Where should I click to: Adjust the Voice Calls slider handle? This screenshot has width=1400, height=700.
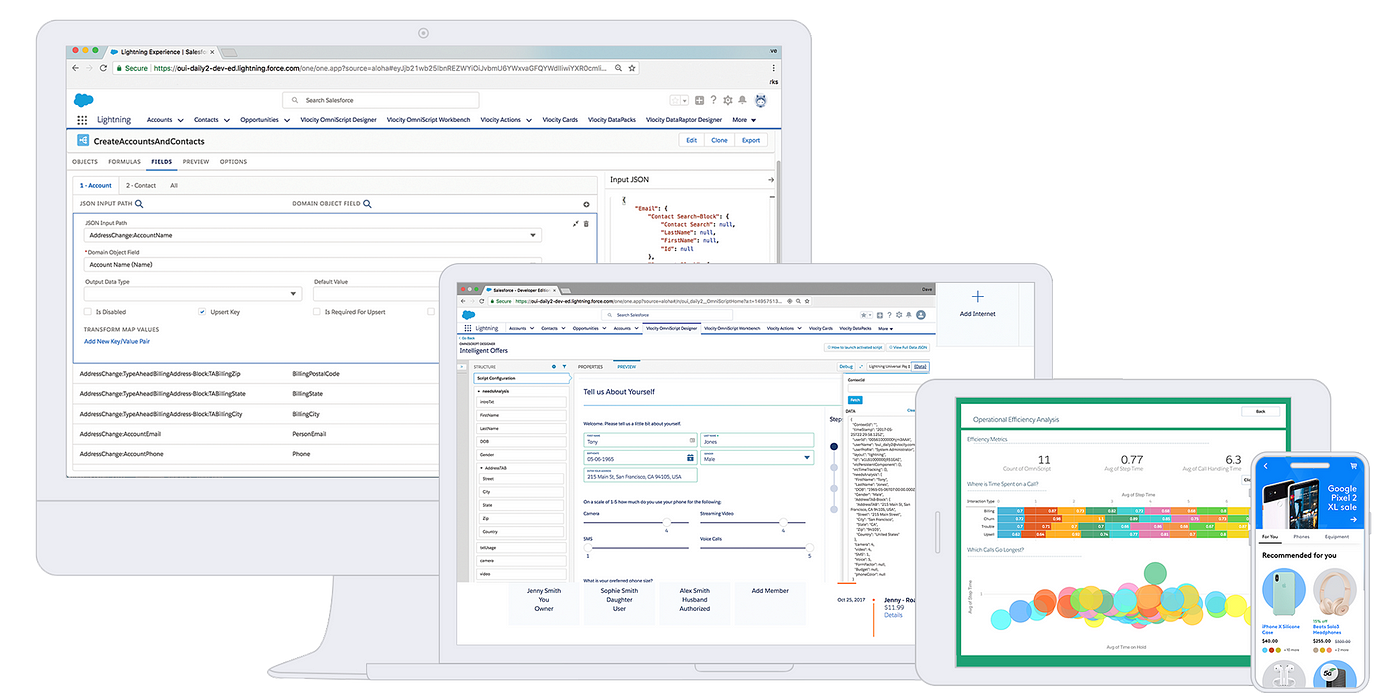pyautogui.click(x=810, y=547)
